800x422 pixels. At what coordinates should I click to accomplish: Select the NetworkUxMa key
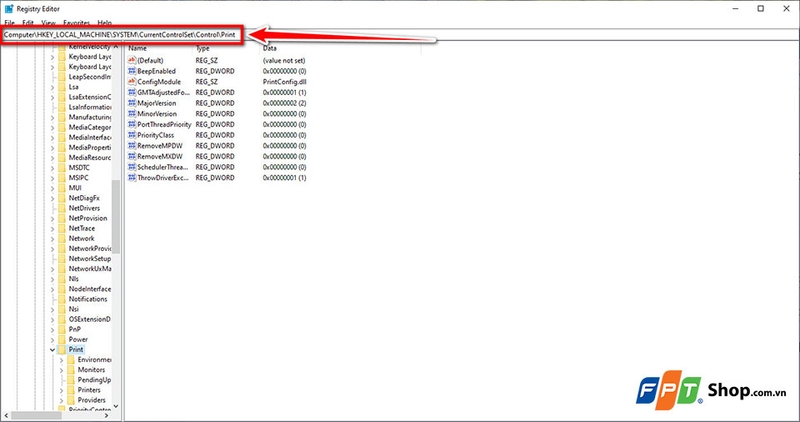tap(90, 269)
